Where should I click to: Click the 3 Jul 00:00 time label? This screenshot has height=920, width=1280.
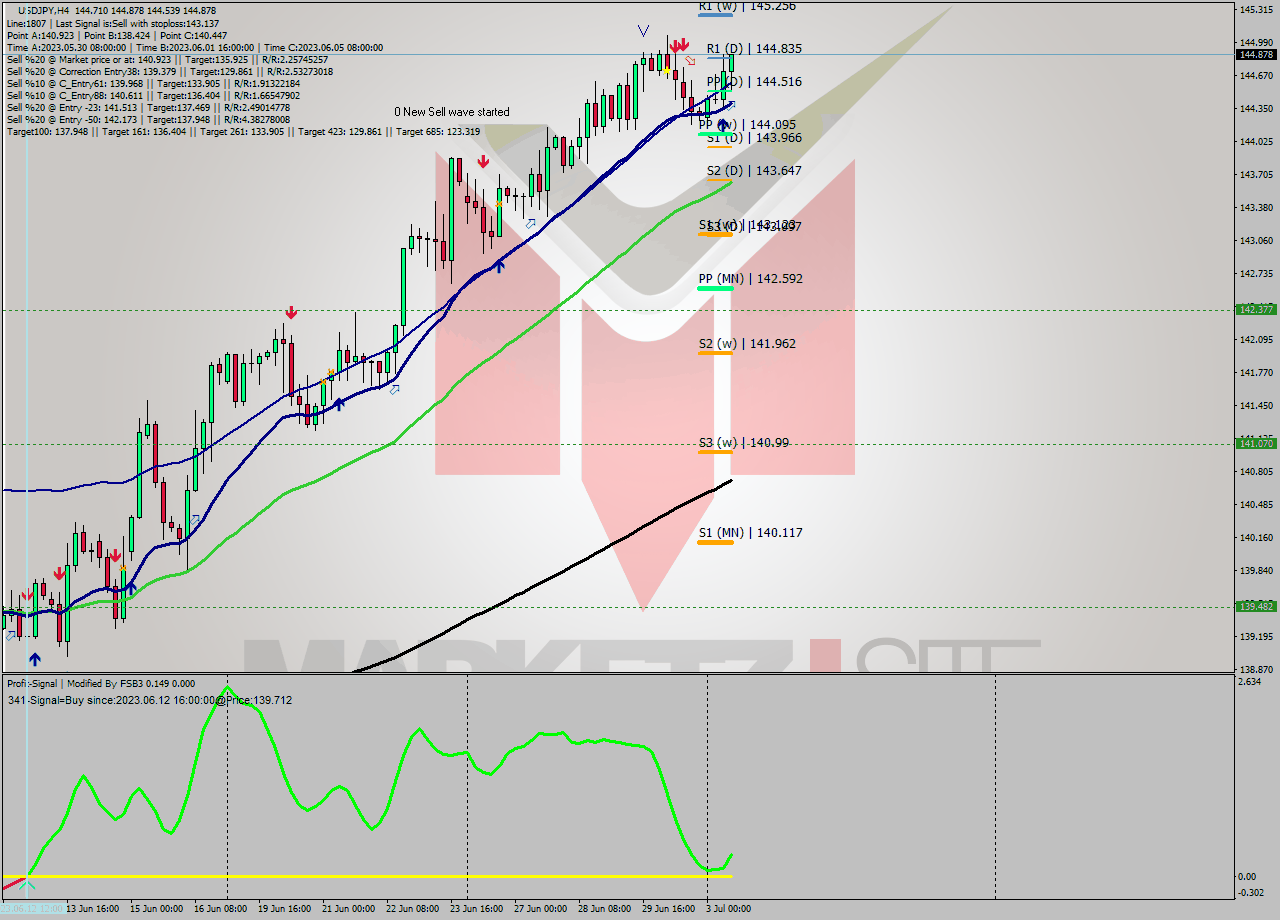click(728, 909)
